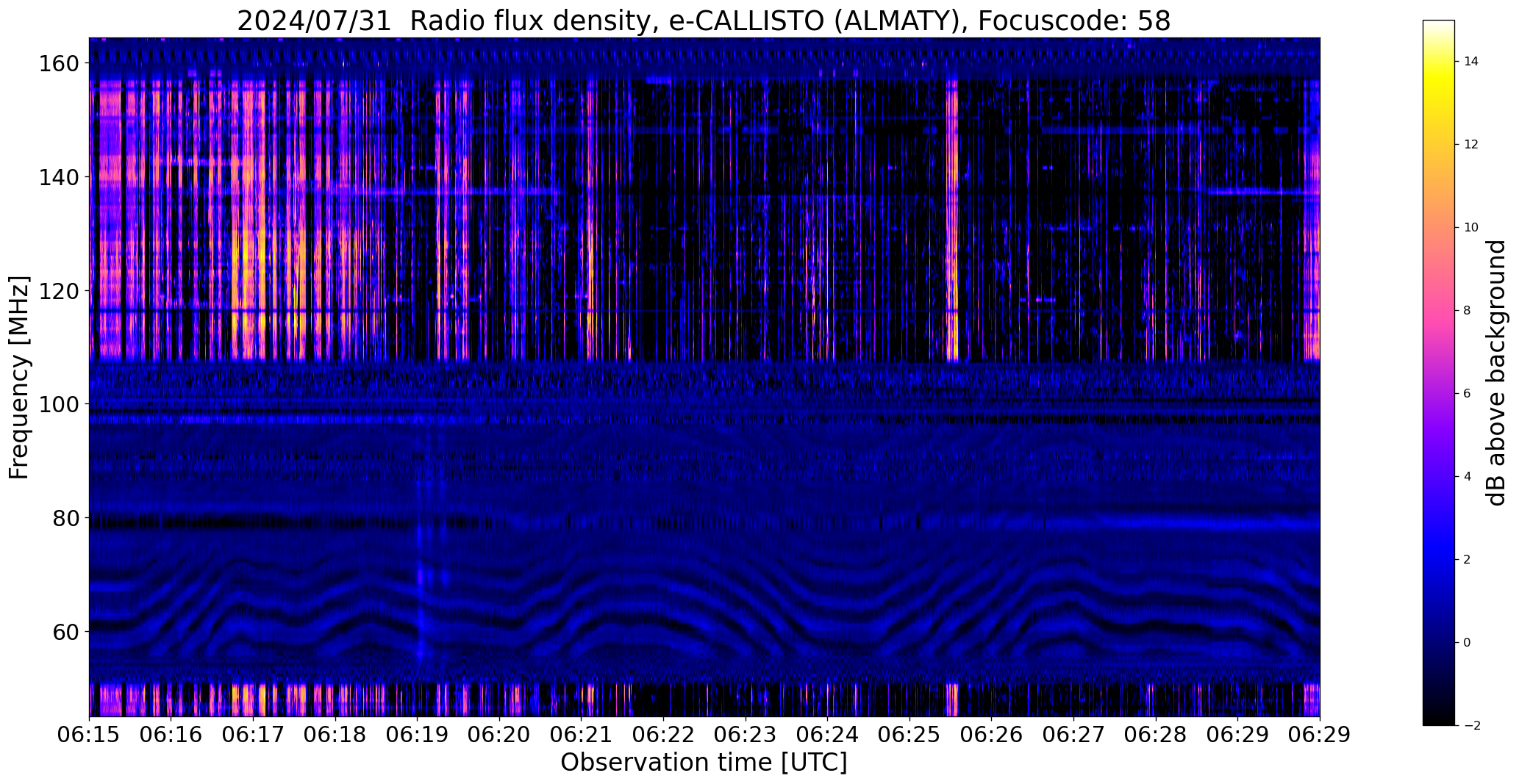Click the colorbar tick value 2
This screenshot has height=784, width=1519.
coord(1468,559)
